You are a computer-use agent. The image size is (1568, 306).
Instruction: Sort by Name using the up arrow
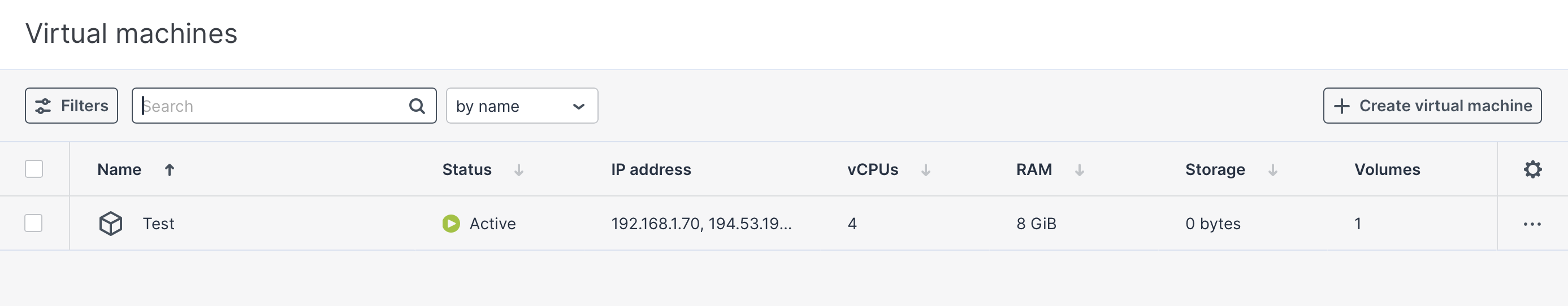tap(169, 170)
